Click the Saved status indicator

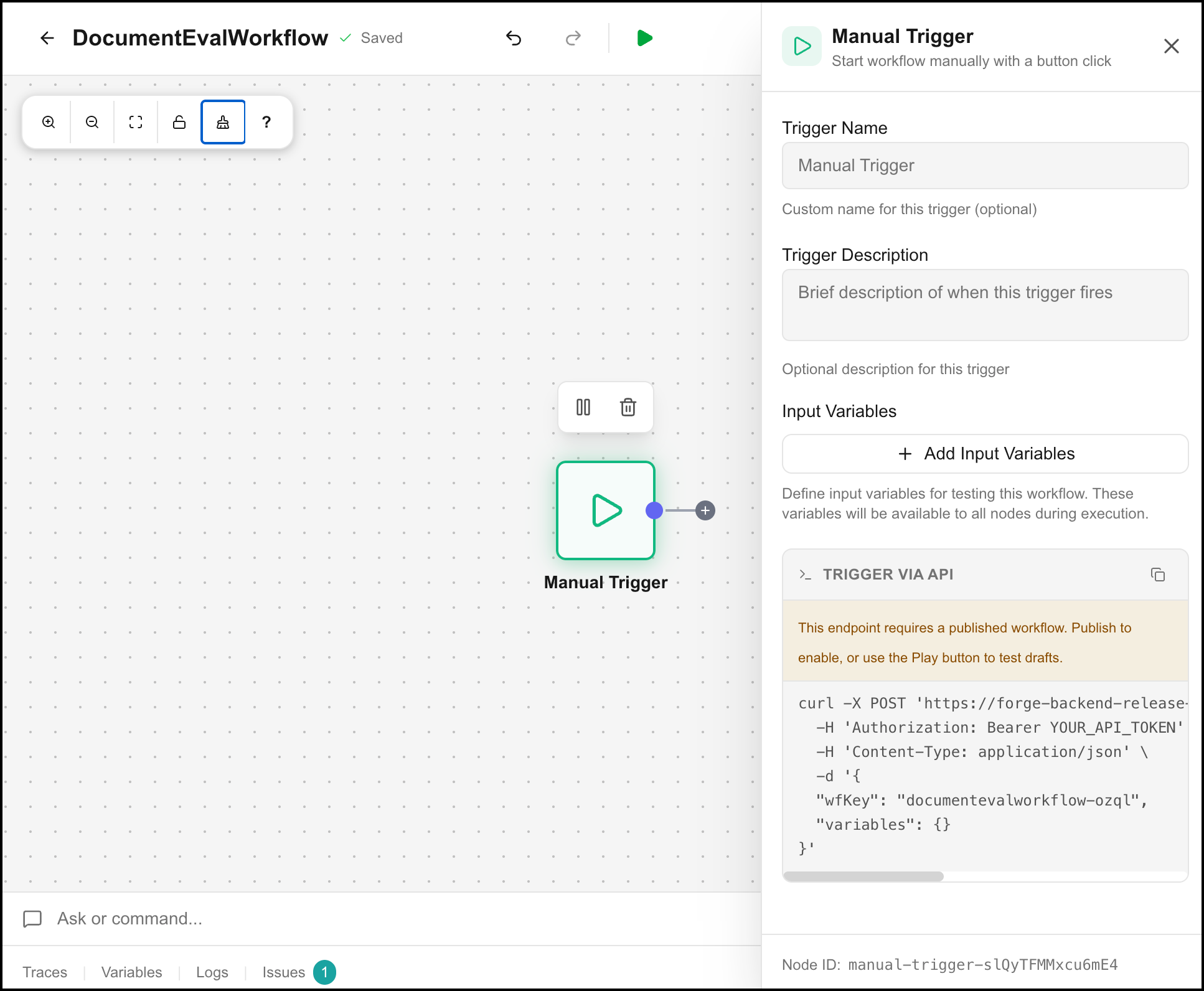click(x=371, y=38)
